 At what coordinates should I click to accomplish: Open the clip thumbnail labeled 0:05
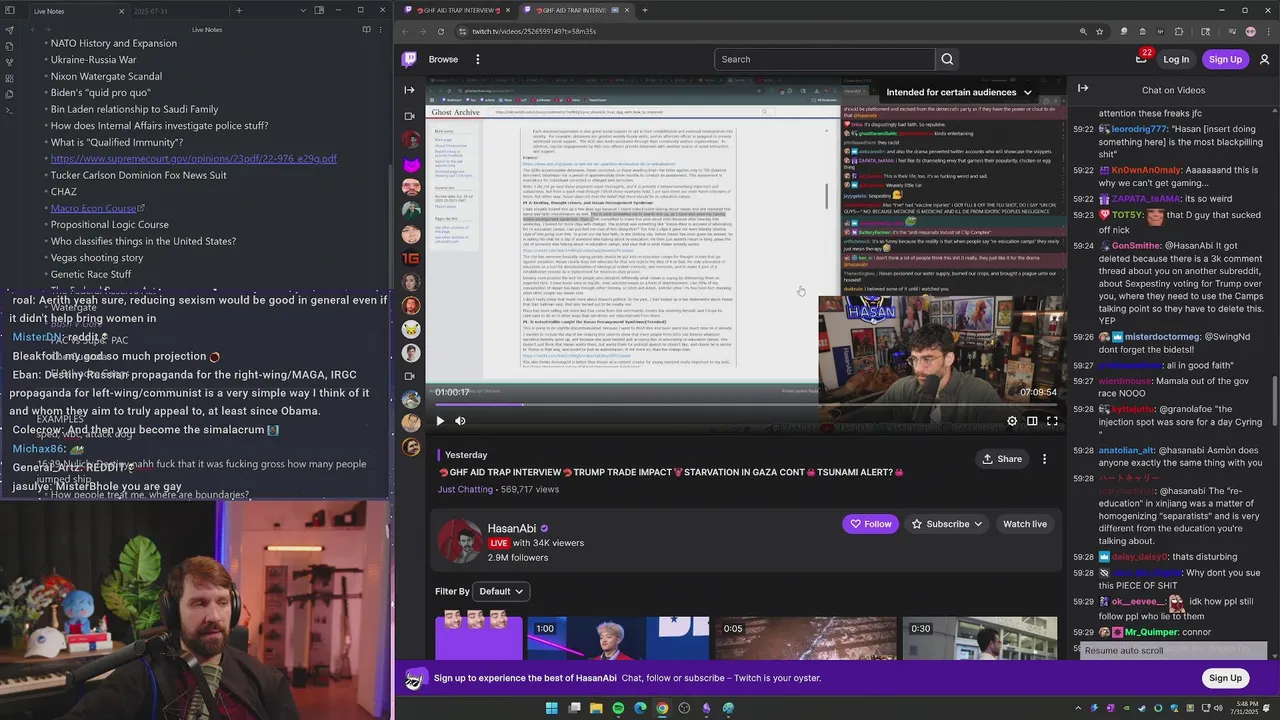point(805,638)
